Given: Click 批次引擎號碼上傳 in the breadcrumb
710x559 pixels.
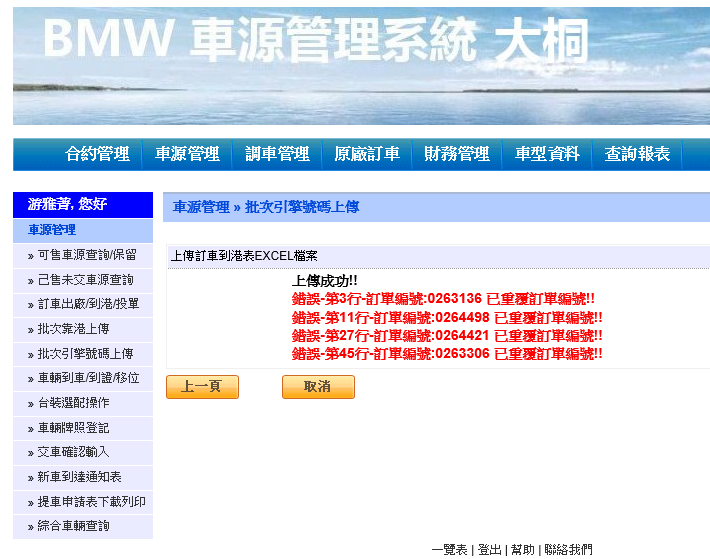Looking at the screenshot, I should [302, 207].
